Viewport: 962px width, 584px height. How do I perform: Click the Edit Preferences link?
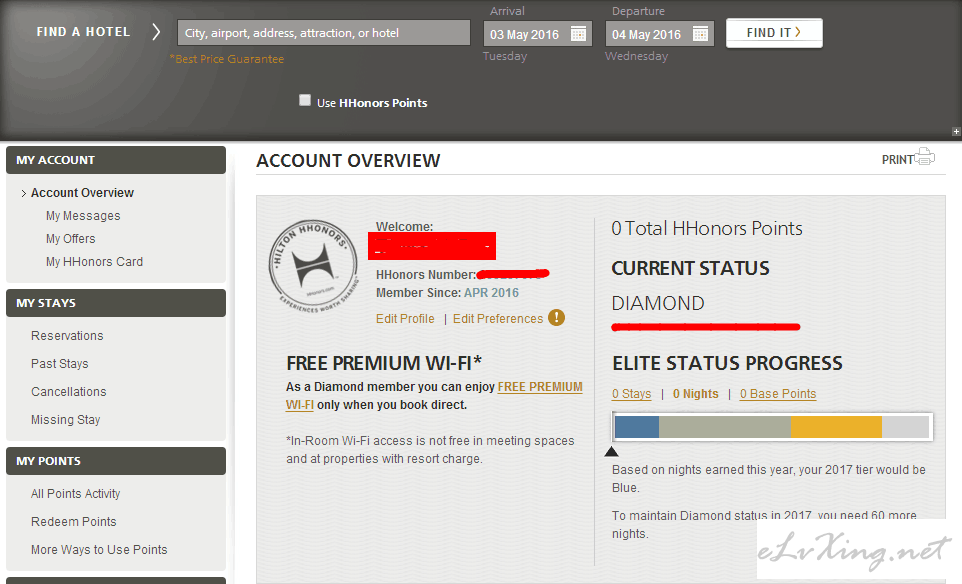pos(498,319)
